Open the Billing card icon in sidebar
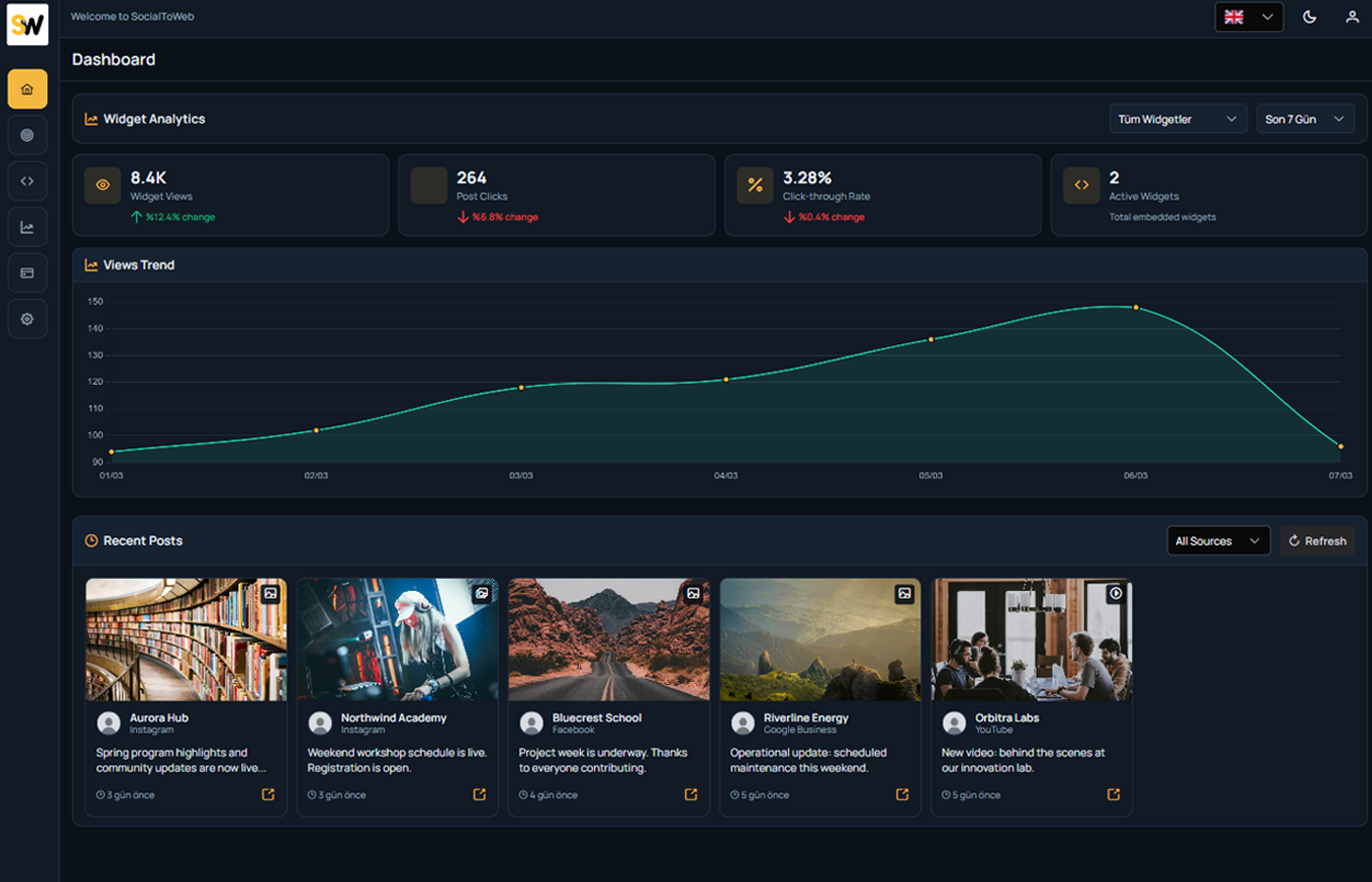The width and height of the screenshot is (1372, 882). point(26,272)
